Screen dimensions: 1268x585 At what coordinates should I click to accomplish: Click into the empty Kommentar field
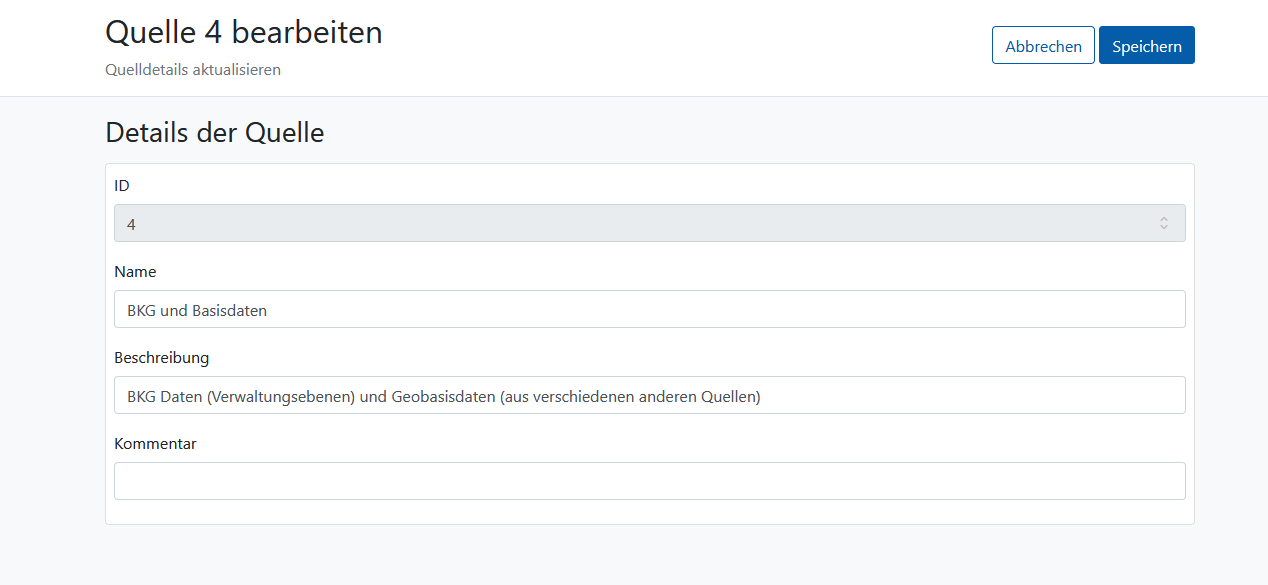pos(650,481)
